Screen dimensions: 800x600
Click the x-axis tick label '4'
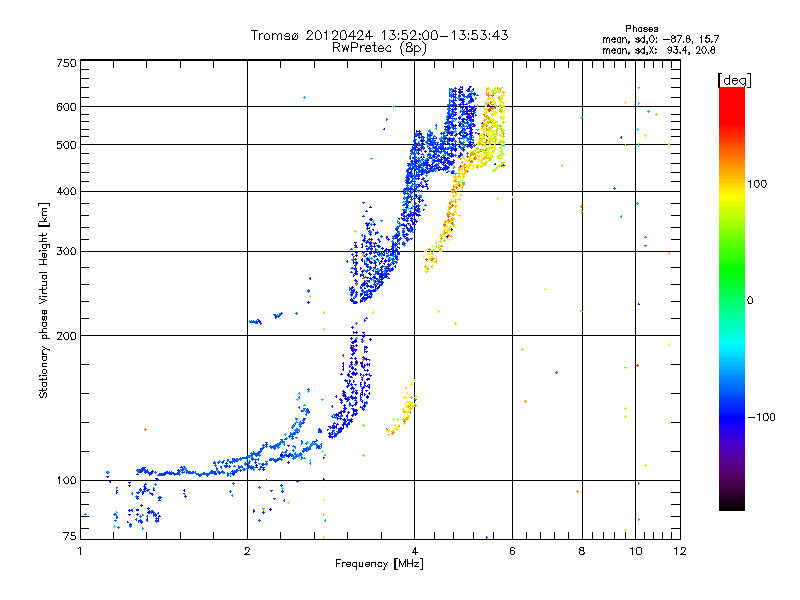415,551
